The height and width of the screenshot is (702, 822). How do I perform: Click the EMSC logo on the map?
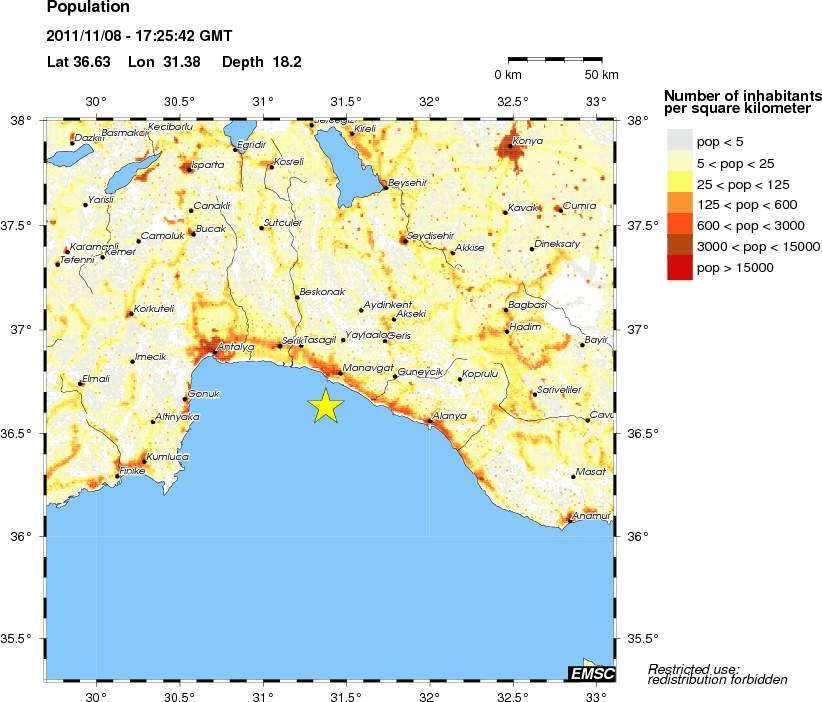pos(591,673)
